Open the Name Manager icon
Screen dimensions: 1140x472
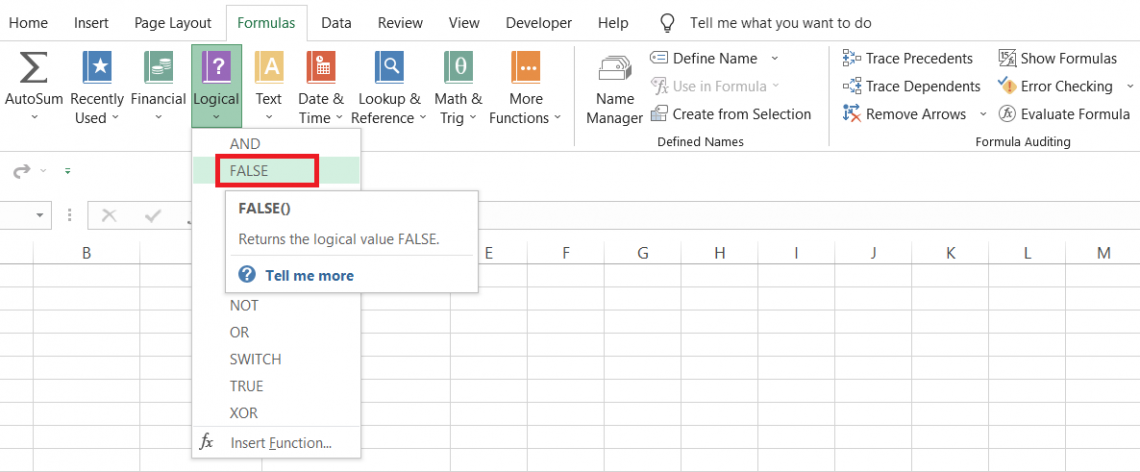pos(614,69)
